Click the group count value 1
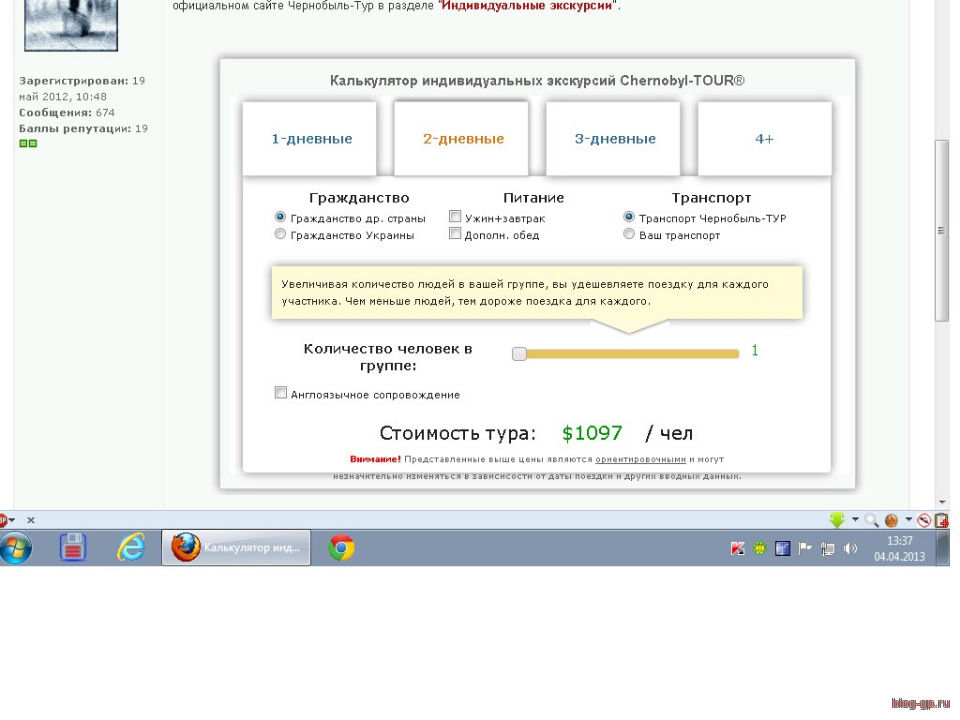 coord(755,350)
